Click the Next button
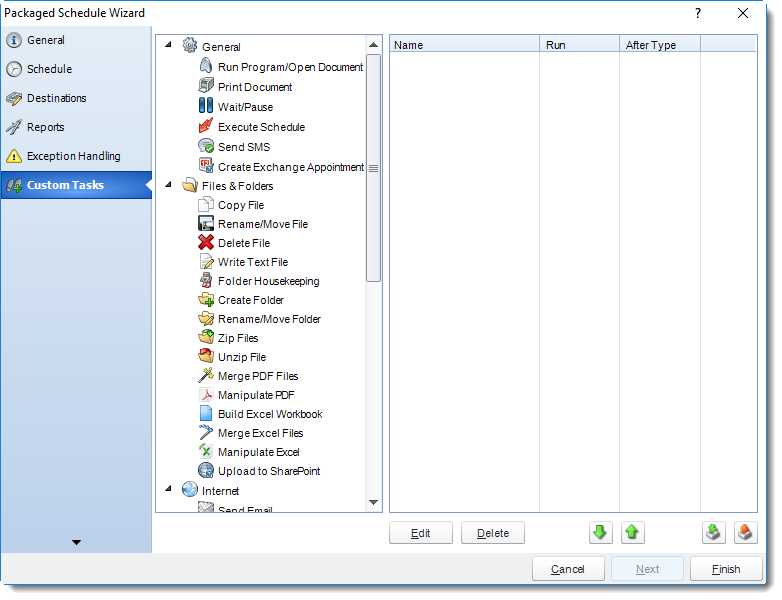782x600 pixels. pos(647,569)
